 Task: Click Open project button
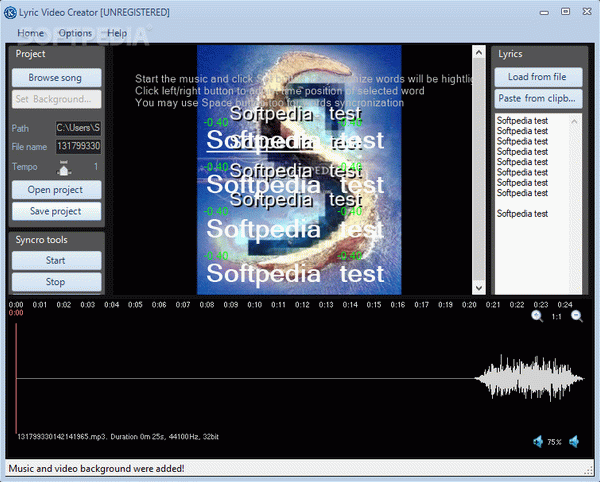tap(57, 190)
